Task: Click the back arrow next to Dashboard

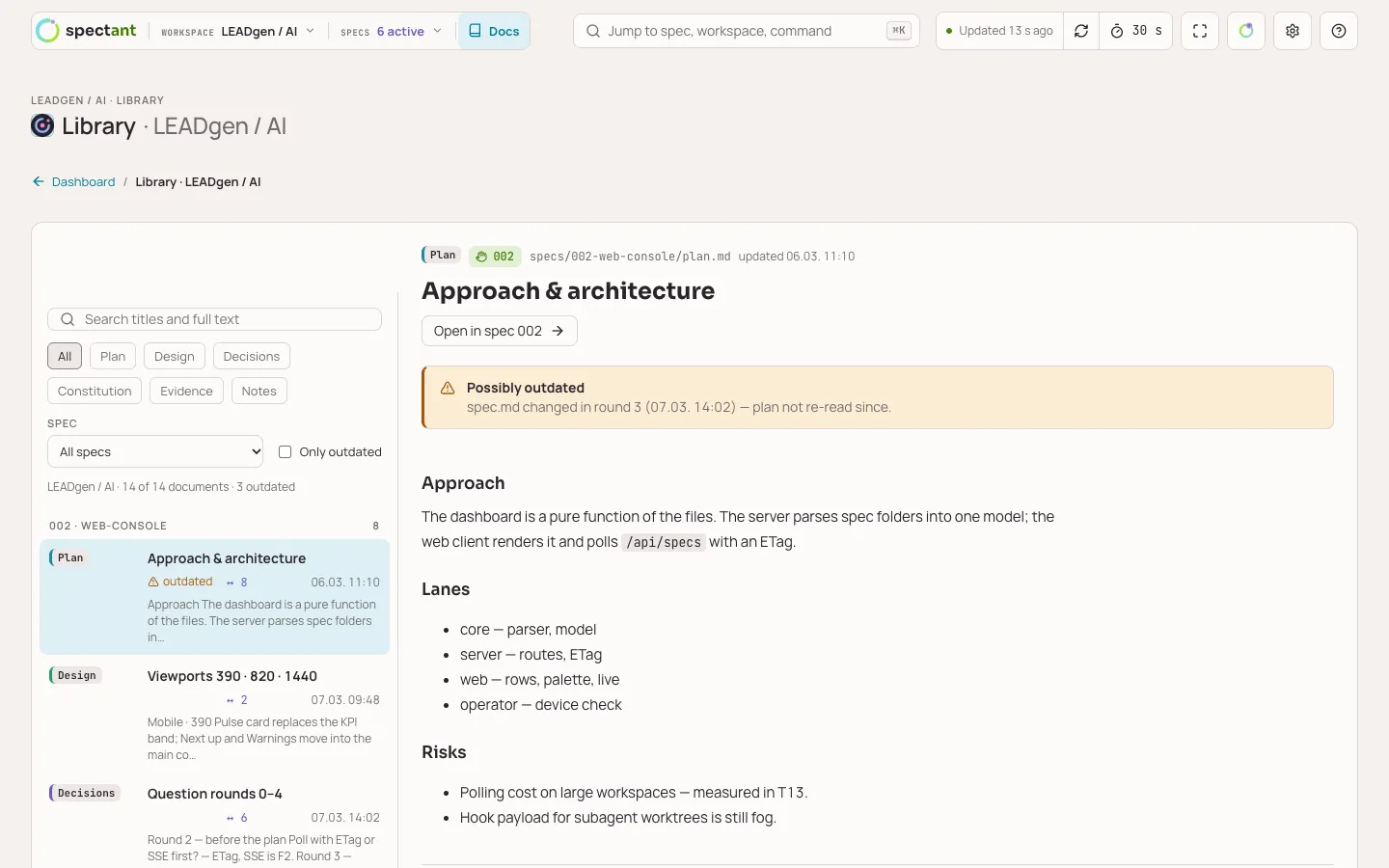Action: [x=39, y=181]
